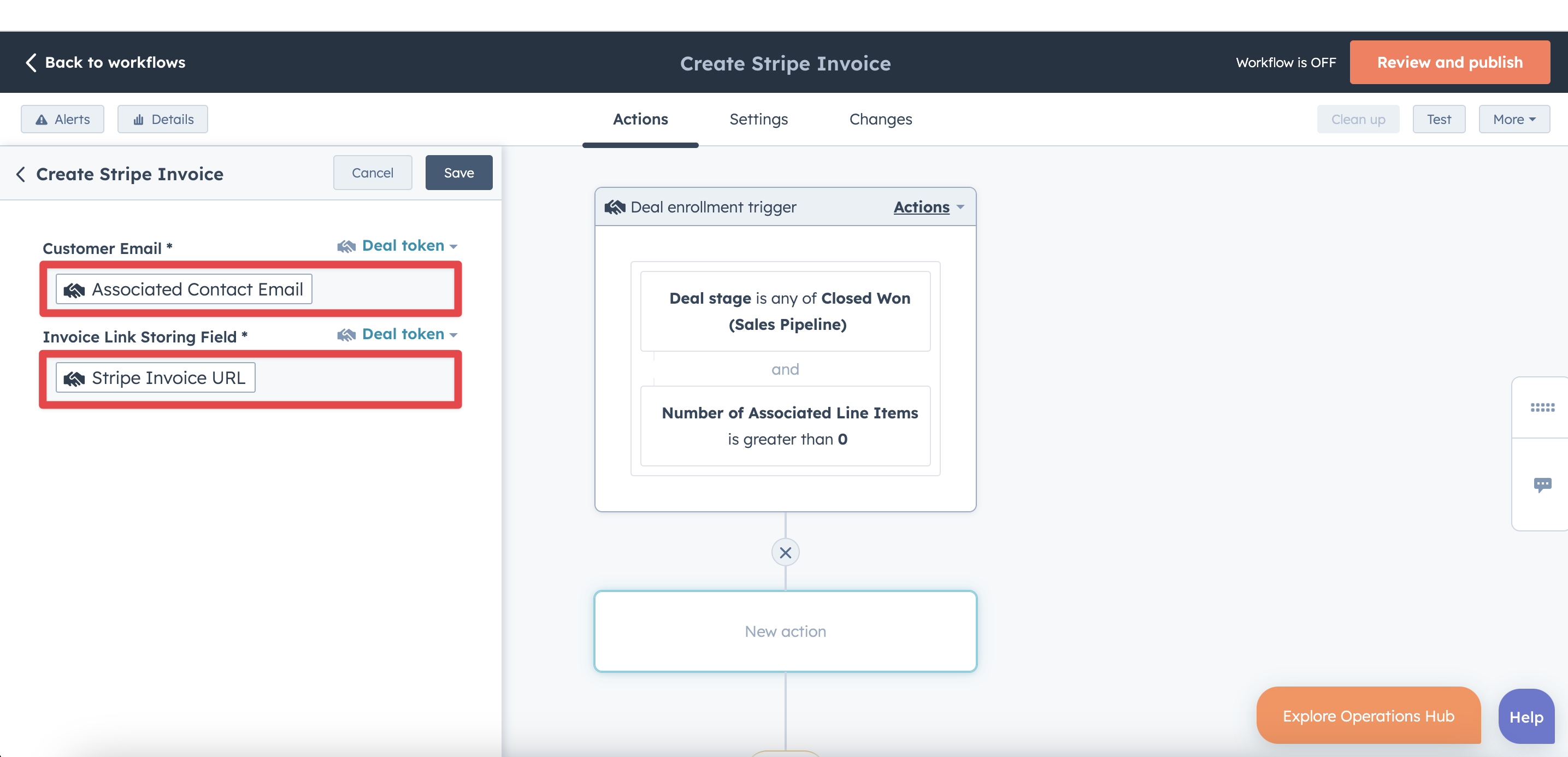Screen dimensions: 1568x757
Task: Click the handshake icon in Associated Contact Email token
Action: (75, 289)
